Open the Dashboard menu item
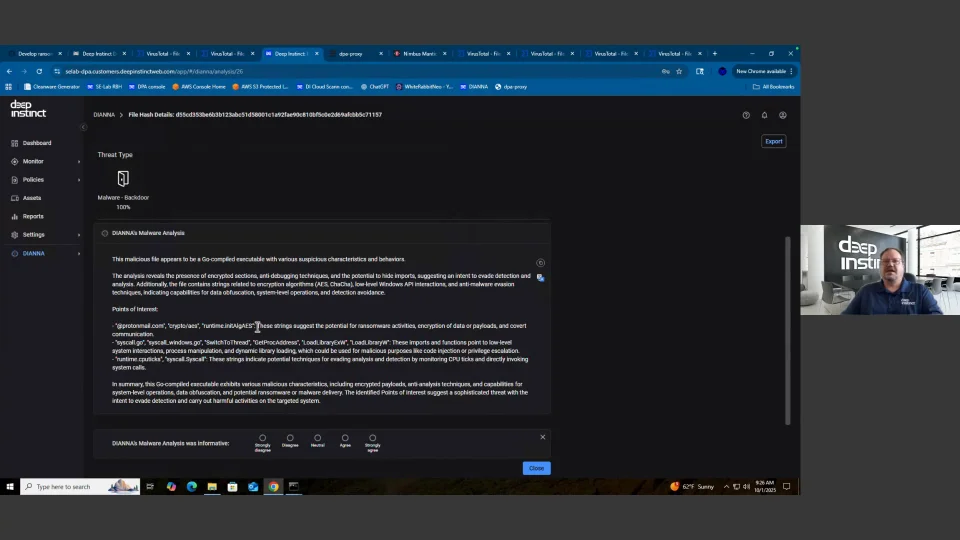The height and width of the screenshot is (540, 960). (x=37, y=143)
